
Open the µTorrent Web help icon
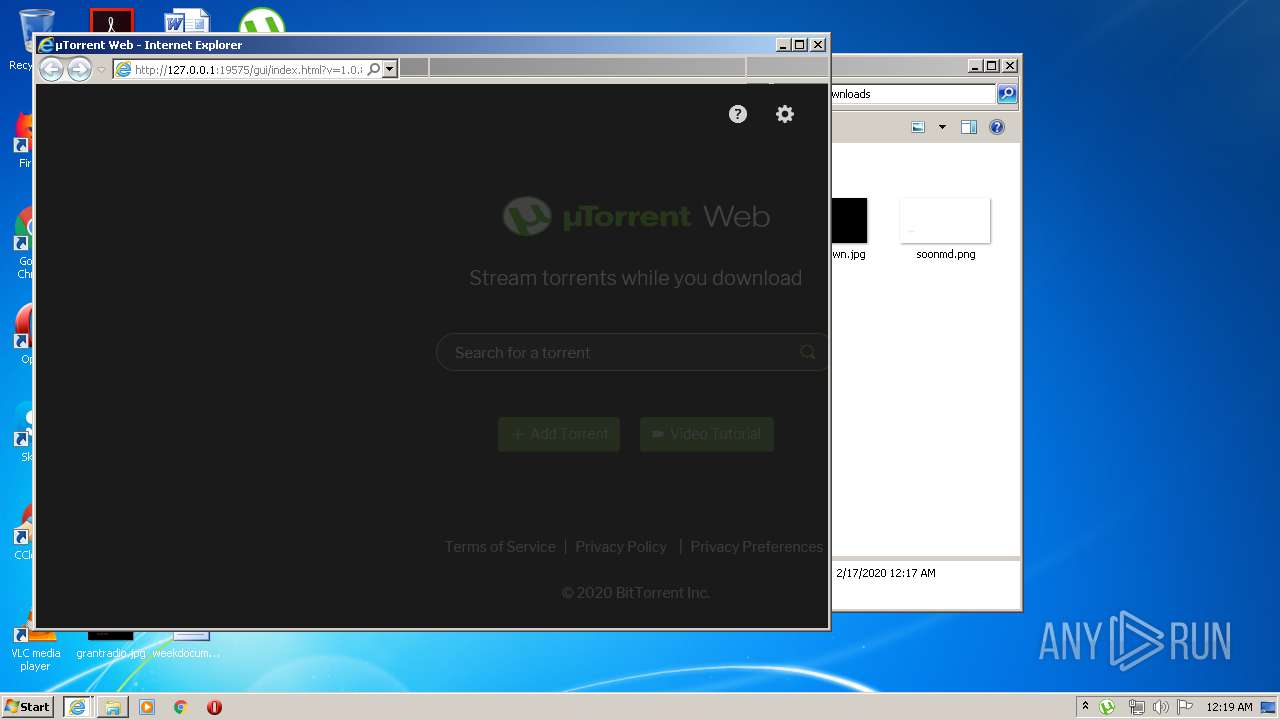point(738,114)
